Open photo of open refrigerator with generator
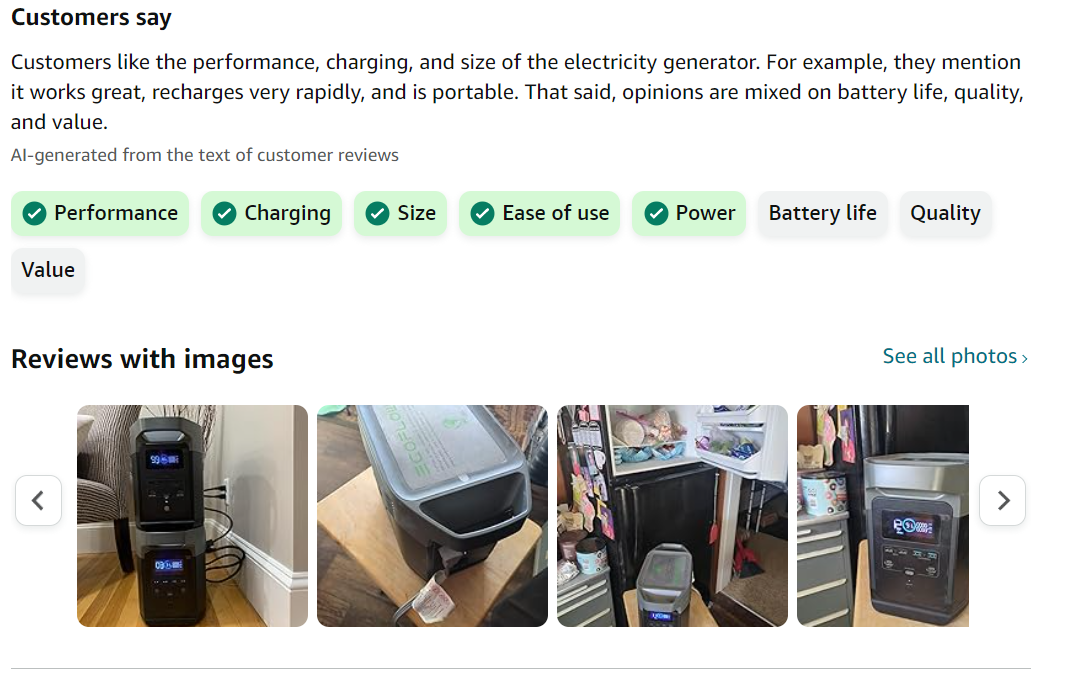 [673, 516]
